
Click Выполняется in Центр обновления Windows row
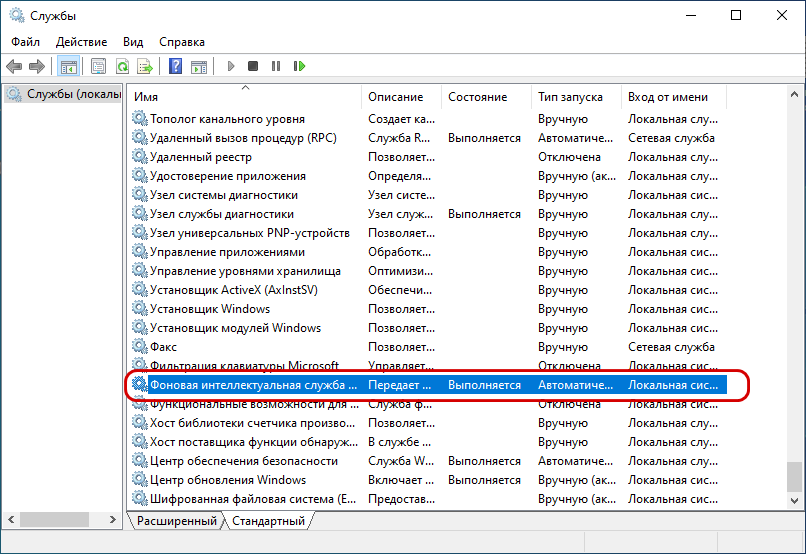pyautogui.click(x=484, y=480)
